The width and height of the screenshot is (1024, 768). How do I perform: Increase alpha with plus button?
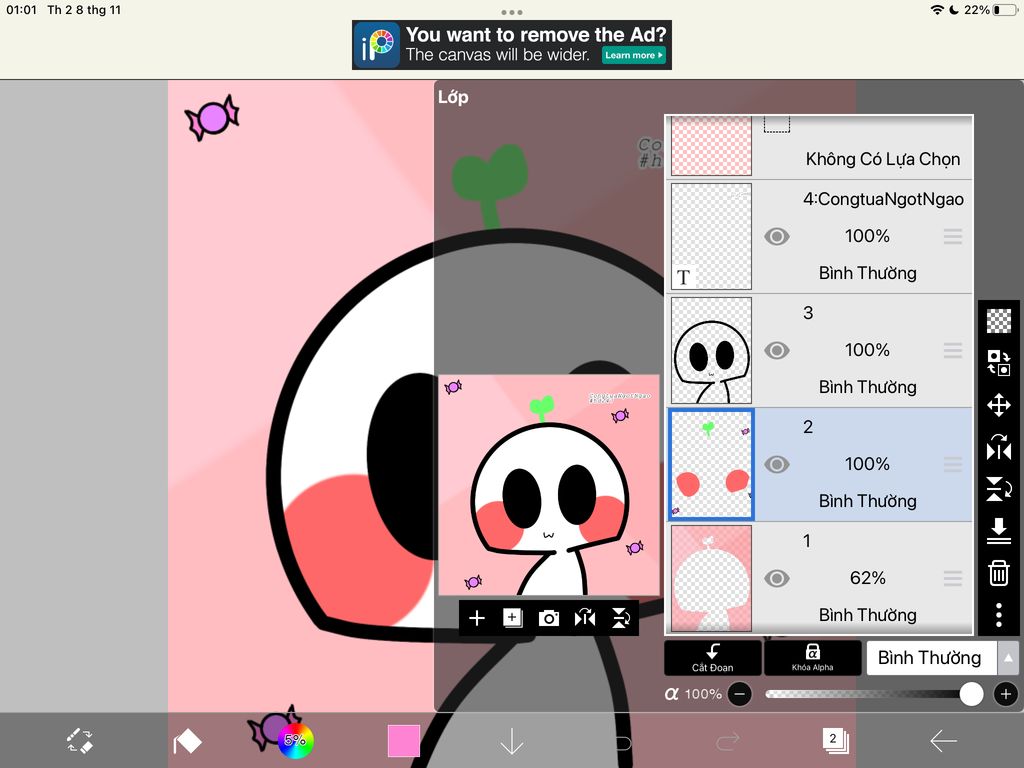tap(1006, 694)
